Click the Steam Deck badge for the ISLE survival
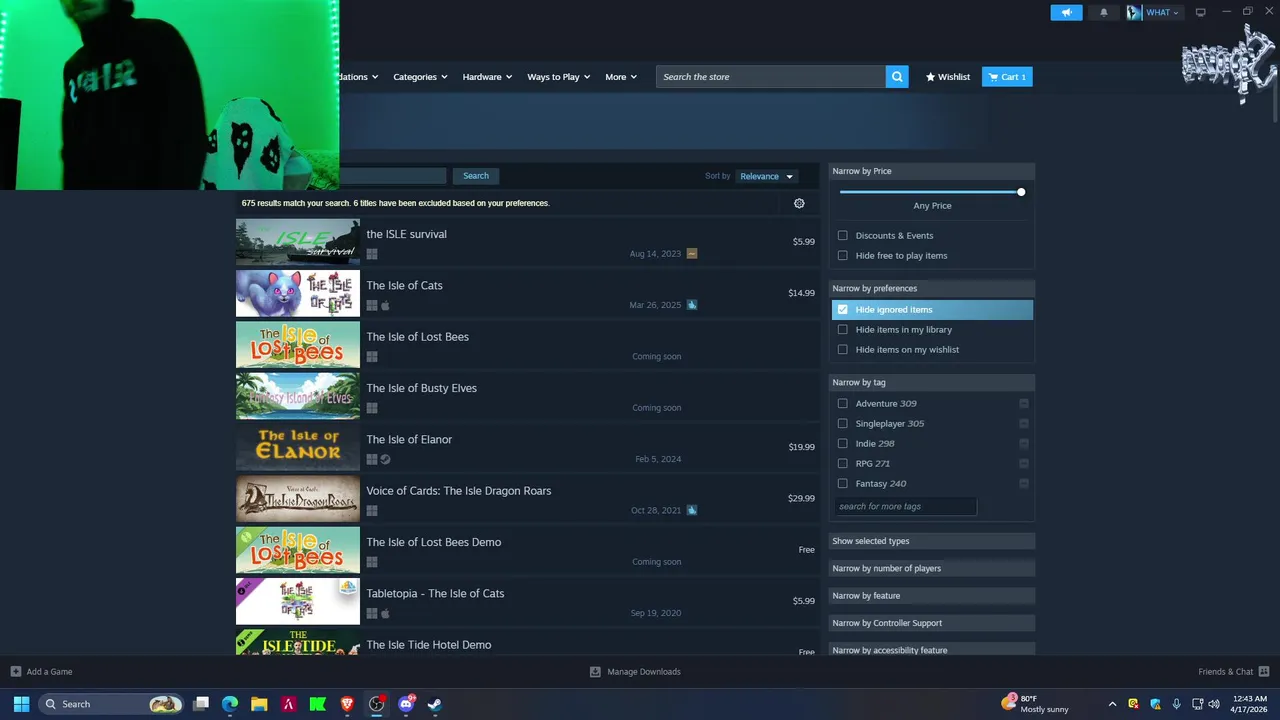 coord(692,254)
